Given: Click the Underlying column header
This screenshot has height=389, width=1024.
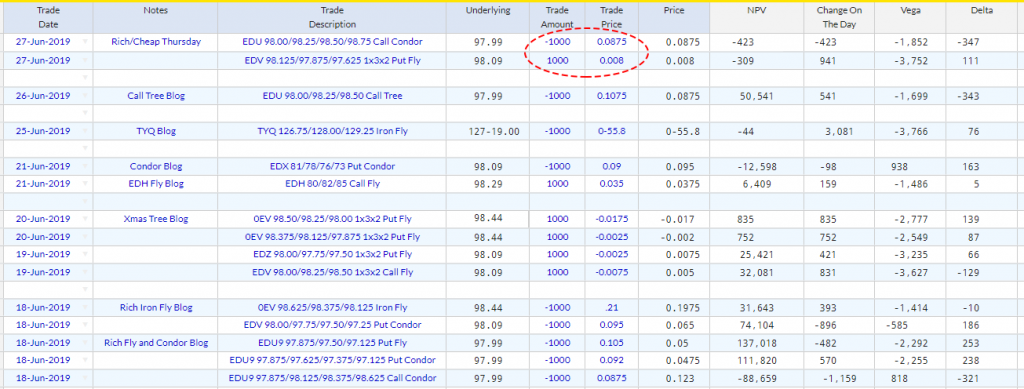Looking at the screenshot, I should (x=488, y=18).
